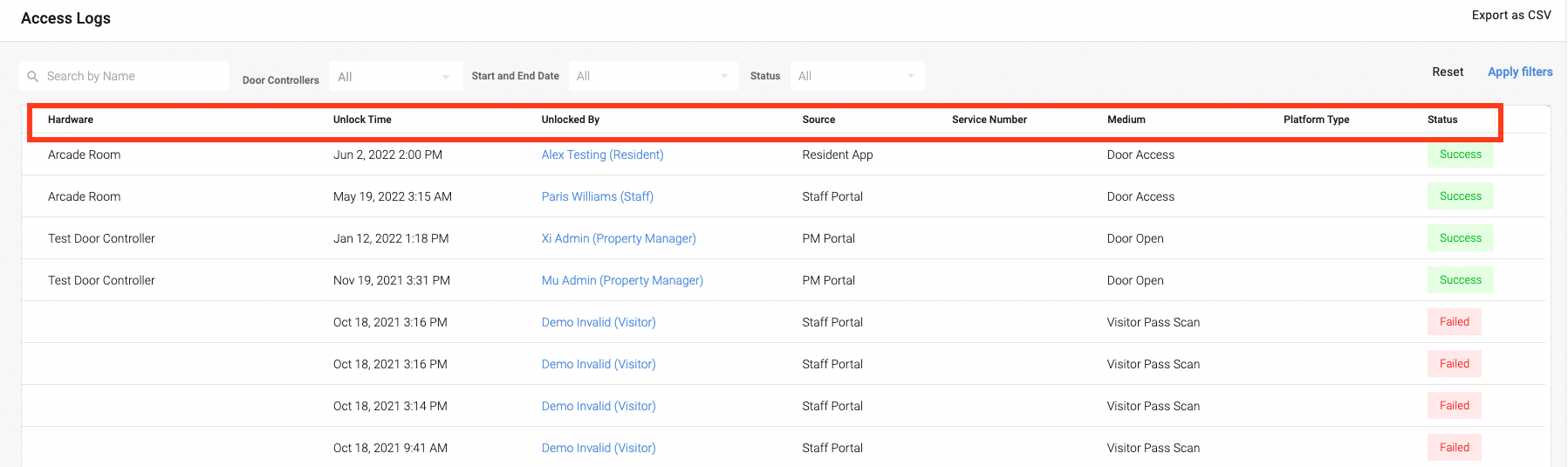
Task: Click the Unlock Time column header
Action: 362,120
